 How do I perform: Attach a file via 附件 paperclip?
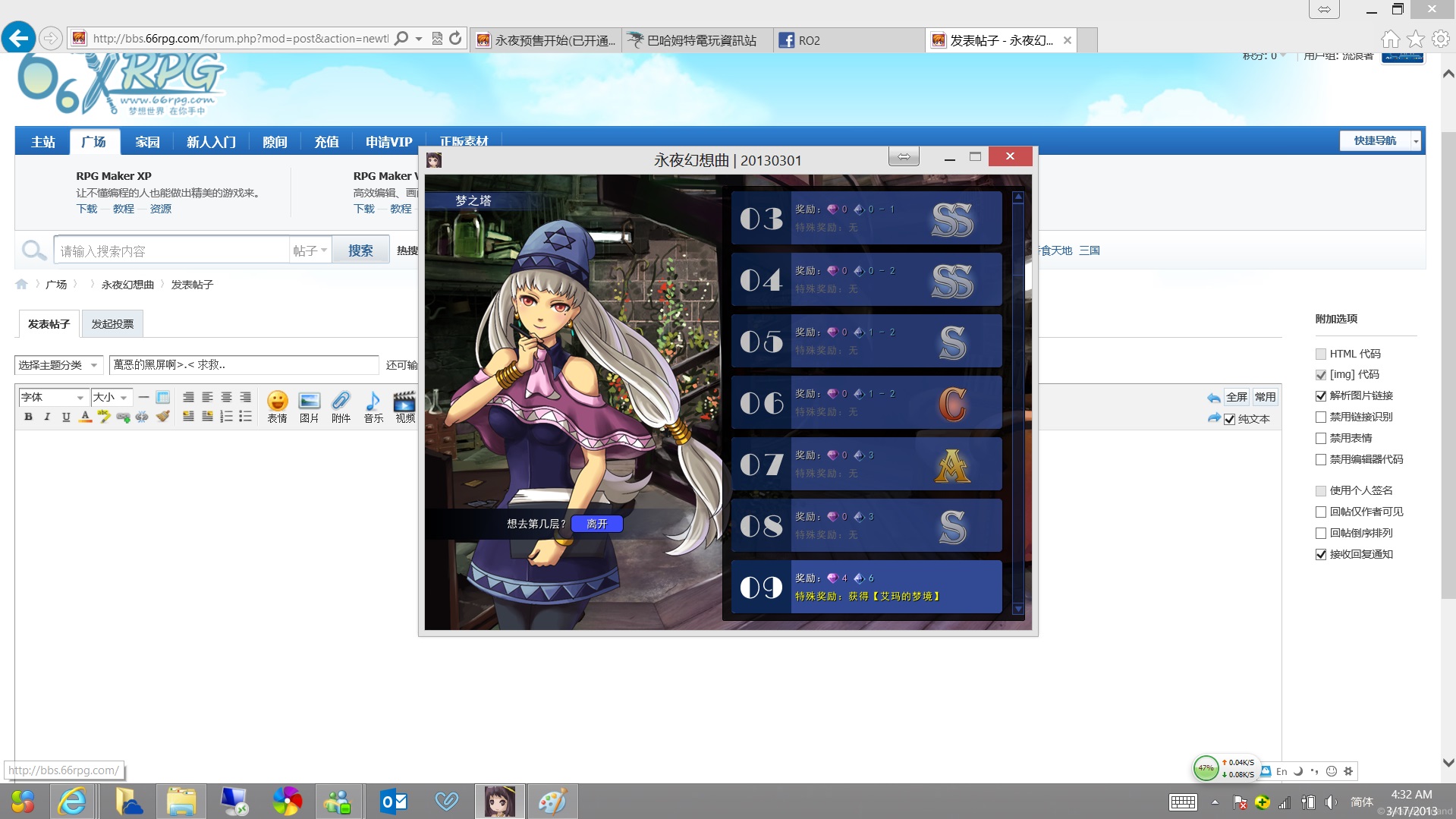(x=341, y=407)
